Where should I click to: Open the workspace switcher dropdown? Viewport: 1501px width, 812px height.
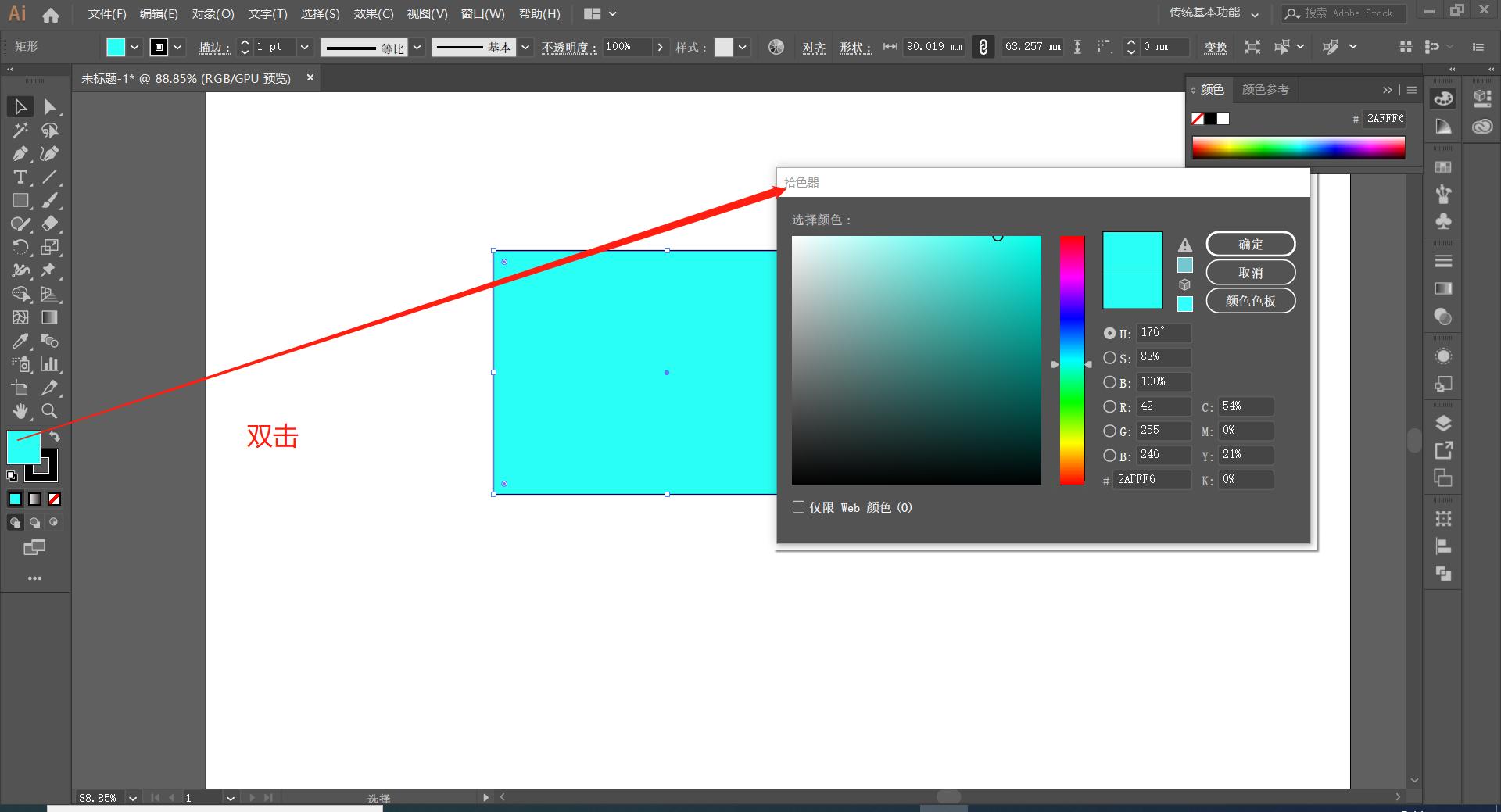(1214, 13)
